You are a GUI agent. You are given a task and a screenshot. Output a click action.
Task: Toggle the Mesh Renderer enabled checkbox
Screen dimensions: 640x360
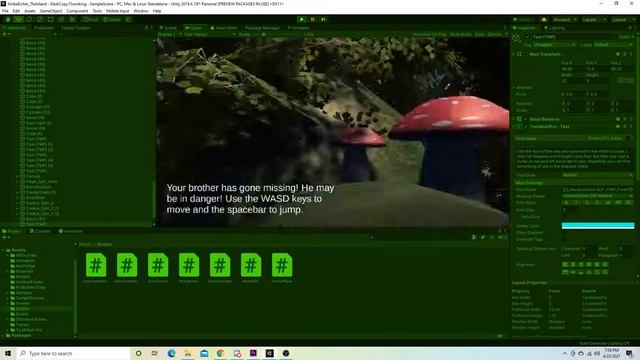(x=526, y=119)
